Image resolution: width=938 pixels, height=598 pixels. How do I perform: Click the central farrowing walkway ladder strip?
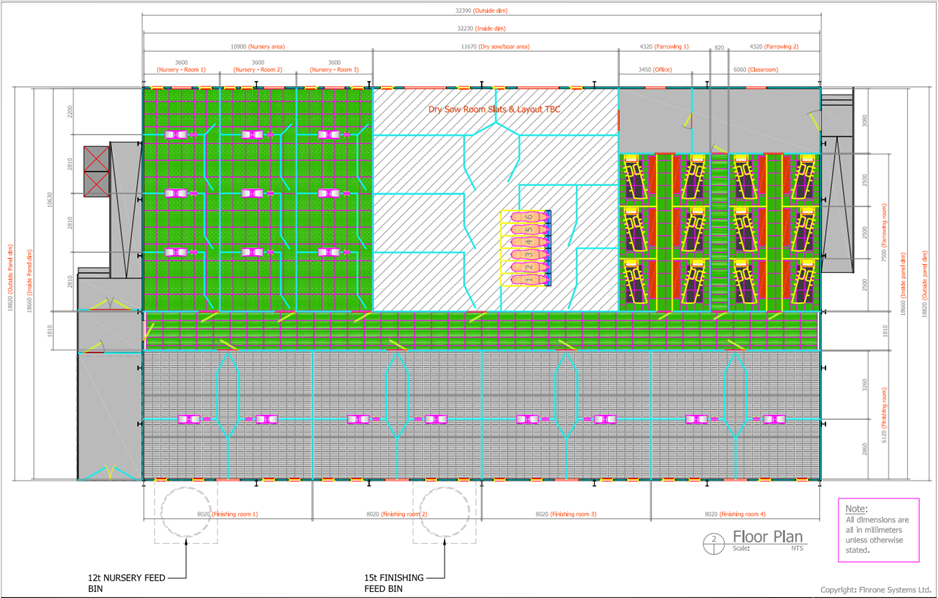[x=716, y=228]
